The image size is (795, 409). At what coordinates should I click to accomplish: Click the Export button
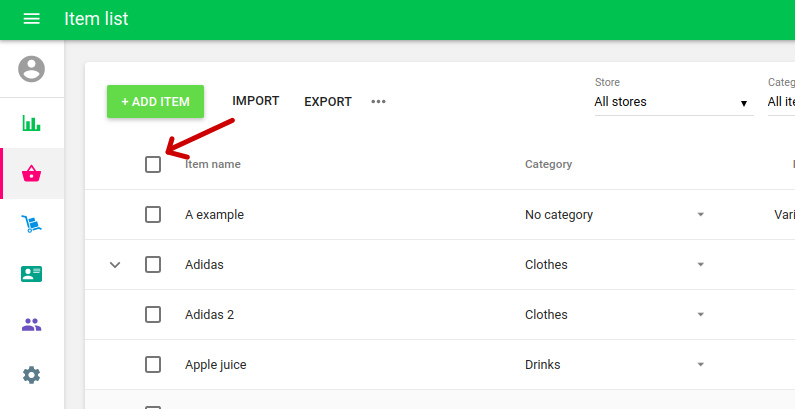click(328, 101)
